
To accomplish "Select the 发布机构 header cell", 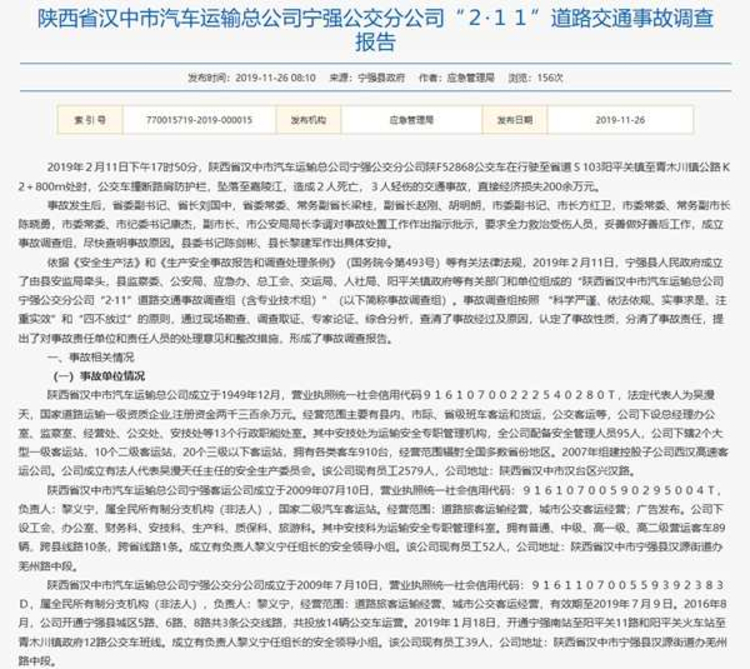I will pos(309,120).
